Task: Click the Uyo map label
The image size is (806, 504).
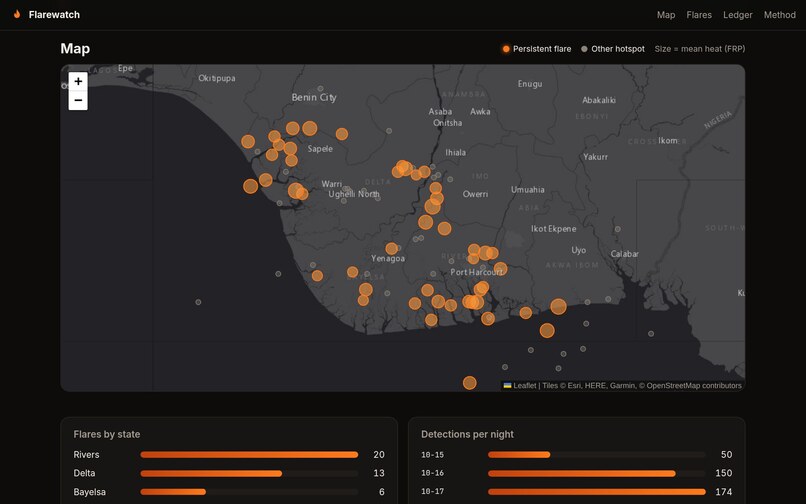Action: click(578, 250)
